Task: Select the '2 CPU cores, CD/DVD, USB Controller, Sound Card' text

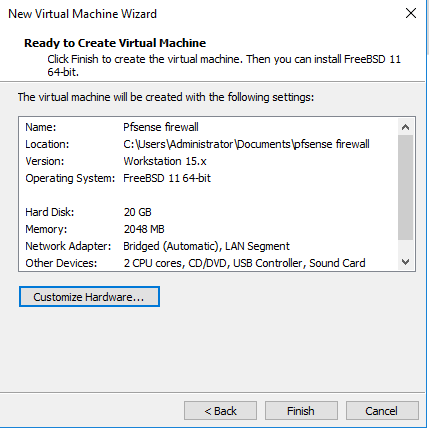Action: pos(244,263)
